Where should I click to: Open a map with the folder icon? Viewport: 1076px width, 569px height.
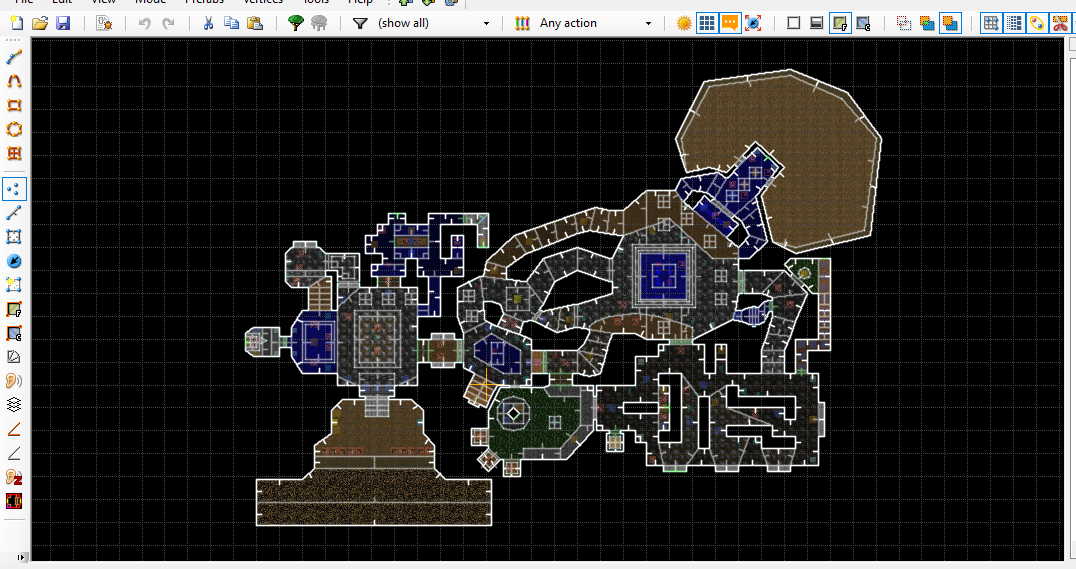(40, 23)
